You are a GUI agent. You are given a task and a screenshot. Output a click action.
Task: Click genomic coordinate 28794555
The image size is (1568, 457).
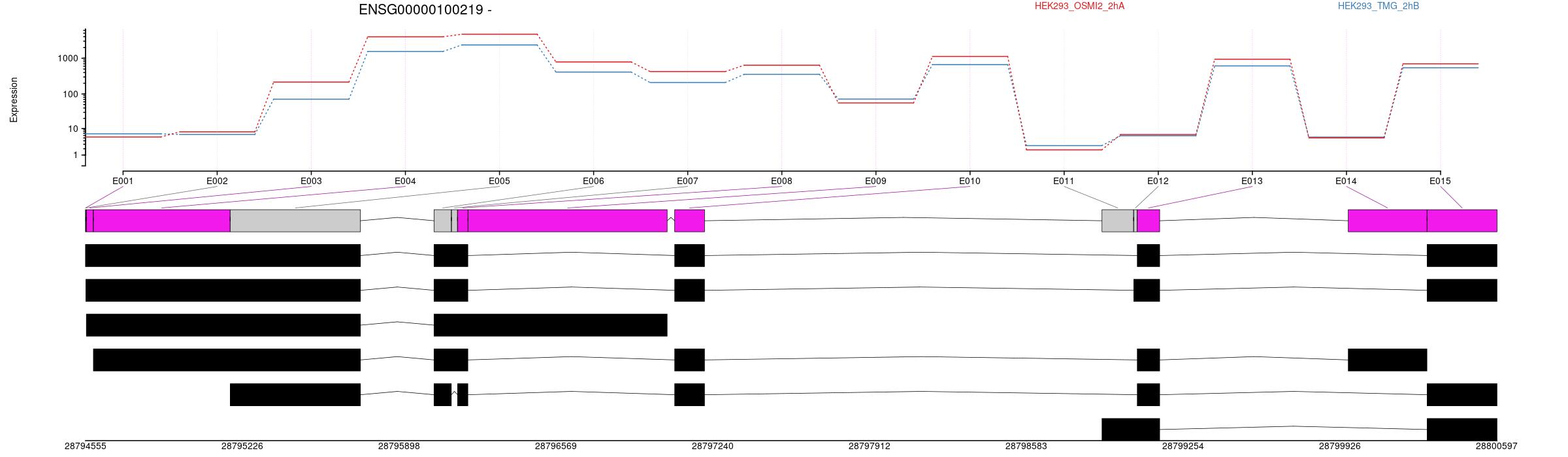[x=86, y=447]
